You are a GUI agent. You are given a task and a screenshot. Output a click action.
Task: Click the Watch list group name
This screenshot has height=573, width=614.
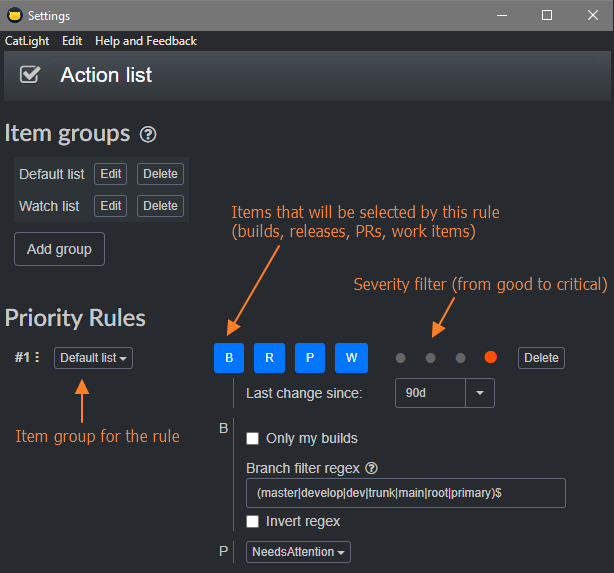pyautogui.click(x=49, y=206)
